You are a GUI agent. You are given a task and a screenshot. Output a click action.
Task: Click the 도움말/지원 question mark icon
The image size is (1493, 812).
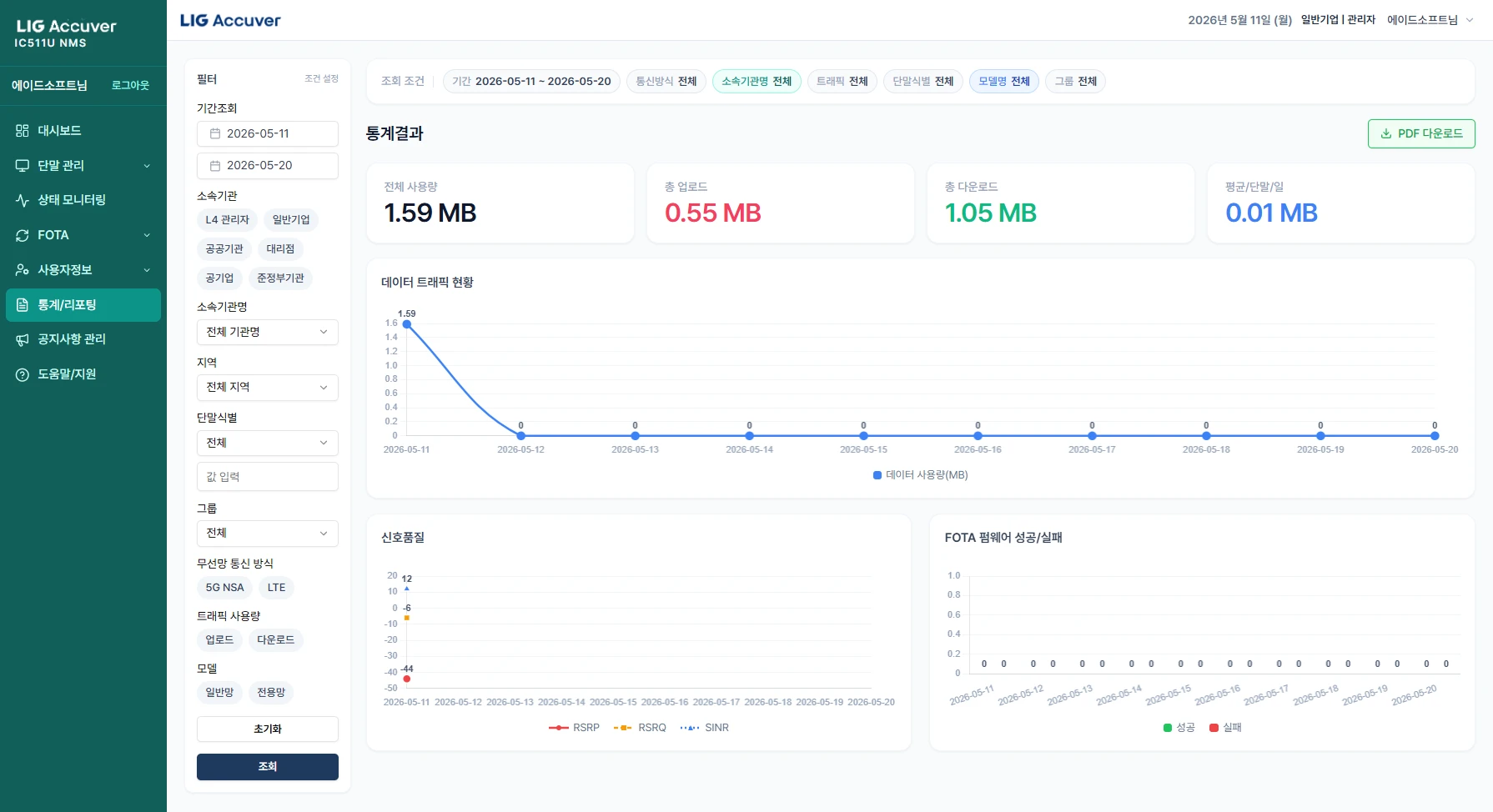[x=23, y=374]
